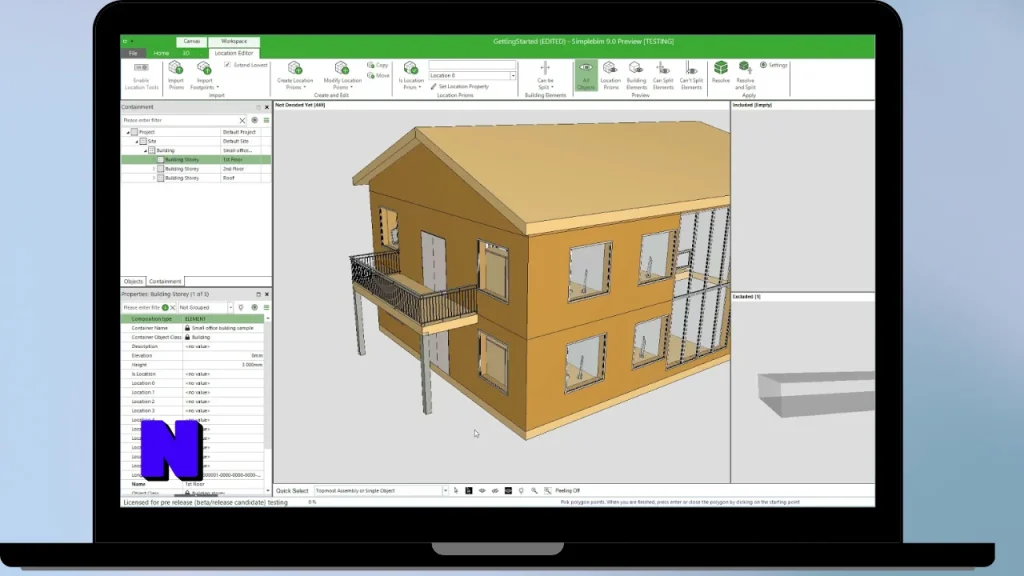Preview Can't Split Elements

(691, 76)
